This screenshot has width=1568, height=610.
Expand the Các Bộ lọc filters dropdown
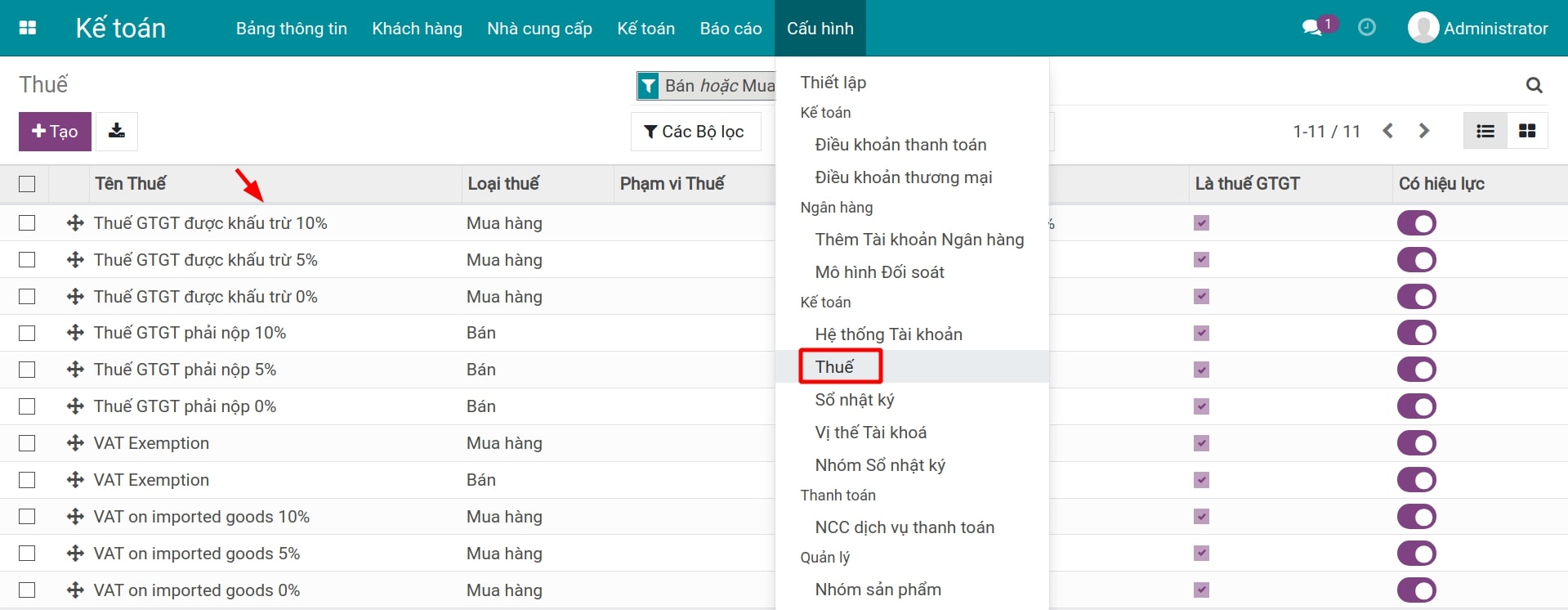[x=695, y=132]
